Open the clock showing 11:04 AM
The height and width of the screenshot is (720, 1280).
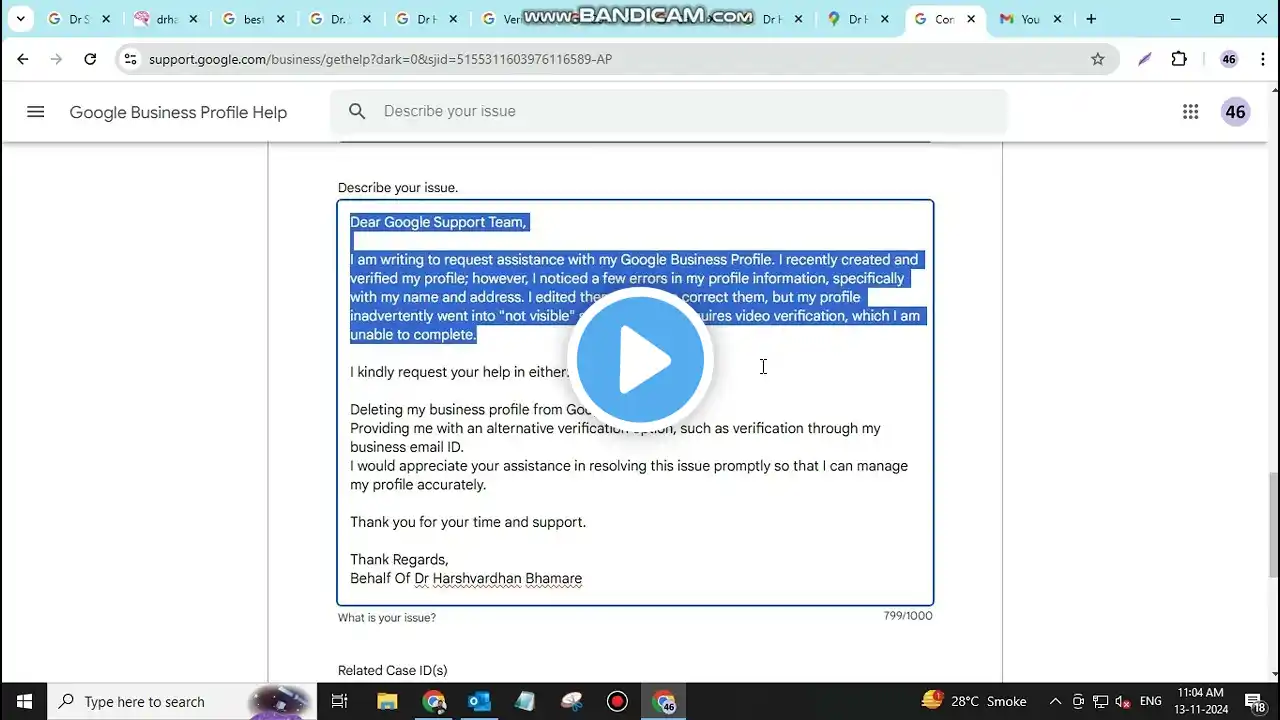coord(1200,701)
